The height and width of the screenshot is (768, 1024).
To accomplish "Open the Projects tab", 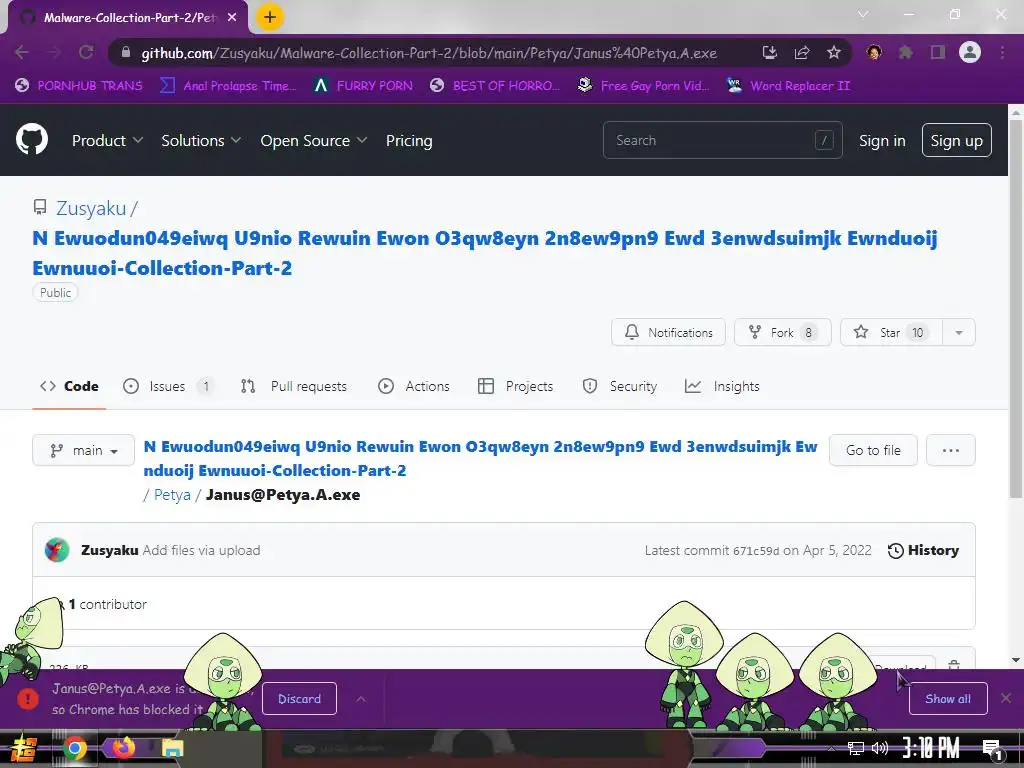I will click(515, 386).
